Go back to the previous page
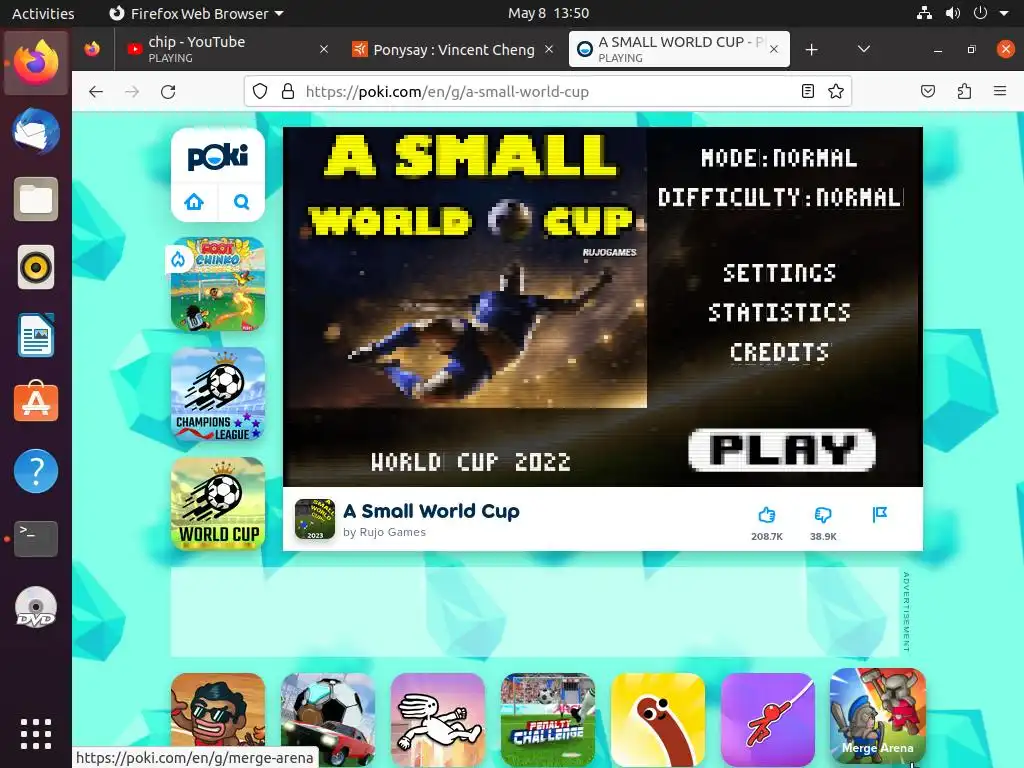This screenshot has width=1024, height=768. [96, 91]
